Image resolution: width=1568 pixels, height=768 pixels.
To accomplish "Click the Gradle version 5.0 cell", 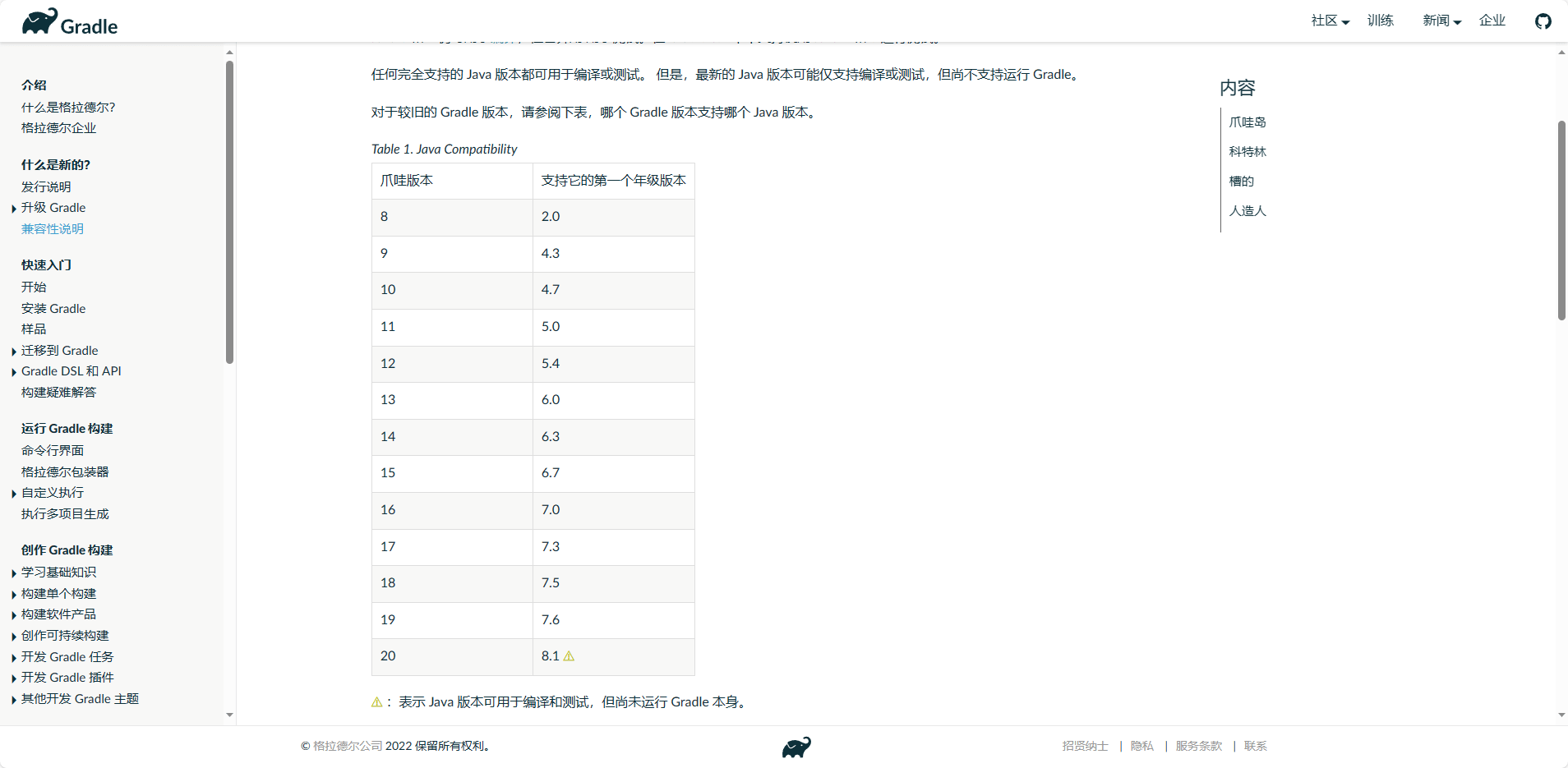I will point(614,327).
